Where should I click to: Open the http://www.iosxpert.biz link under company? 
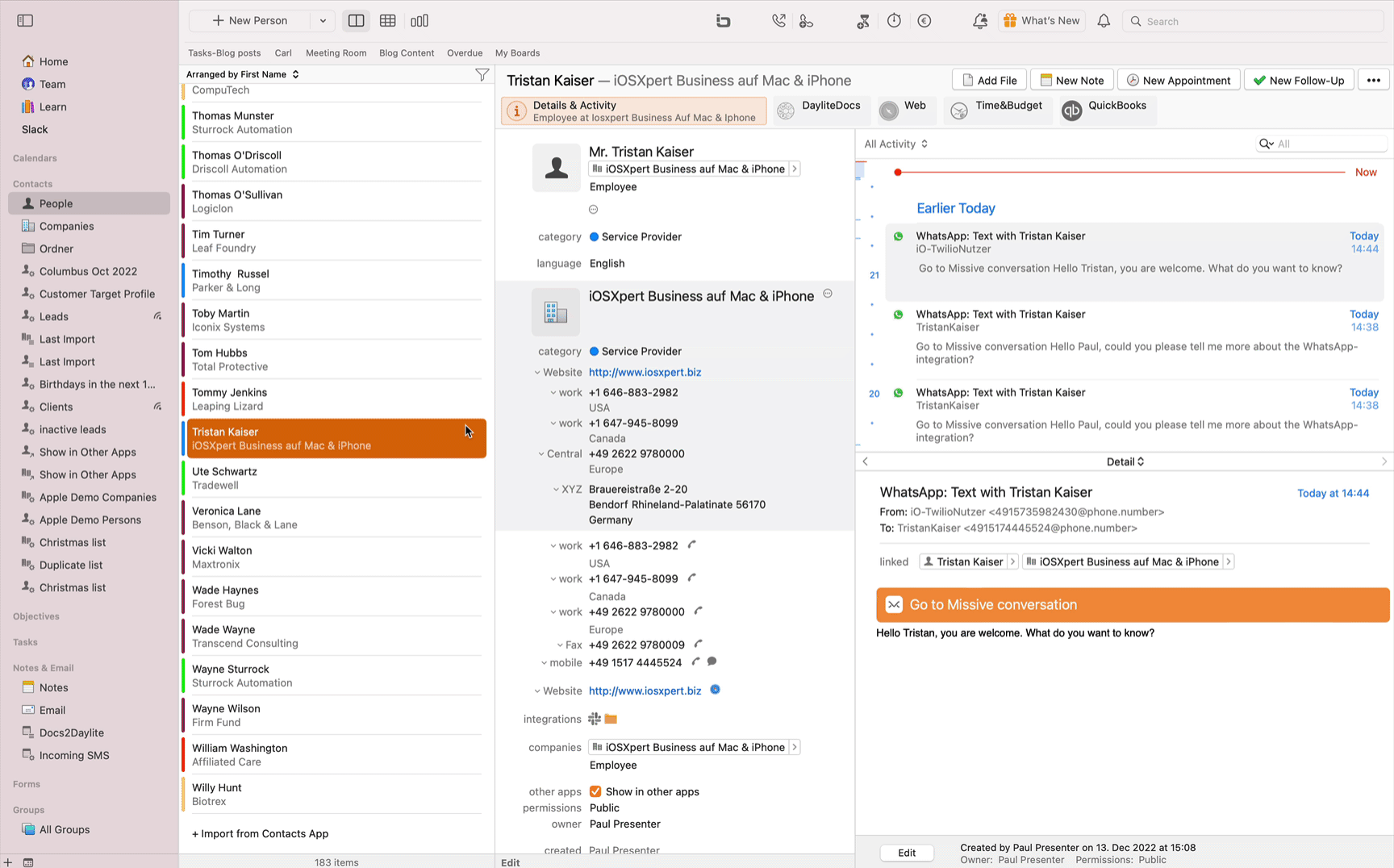pyautogui.click(x=645, y=372)
